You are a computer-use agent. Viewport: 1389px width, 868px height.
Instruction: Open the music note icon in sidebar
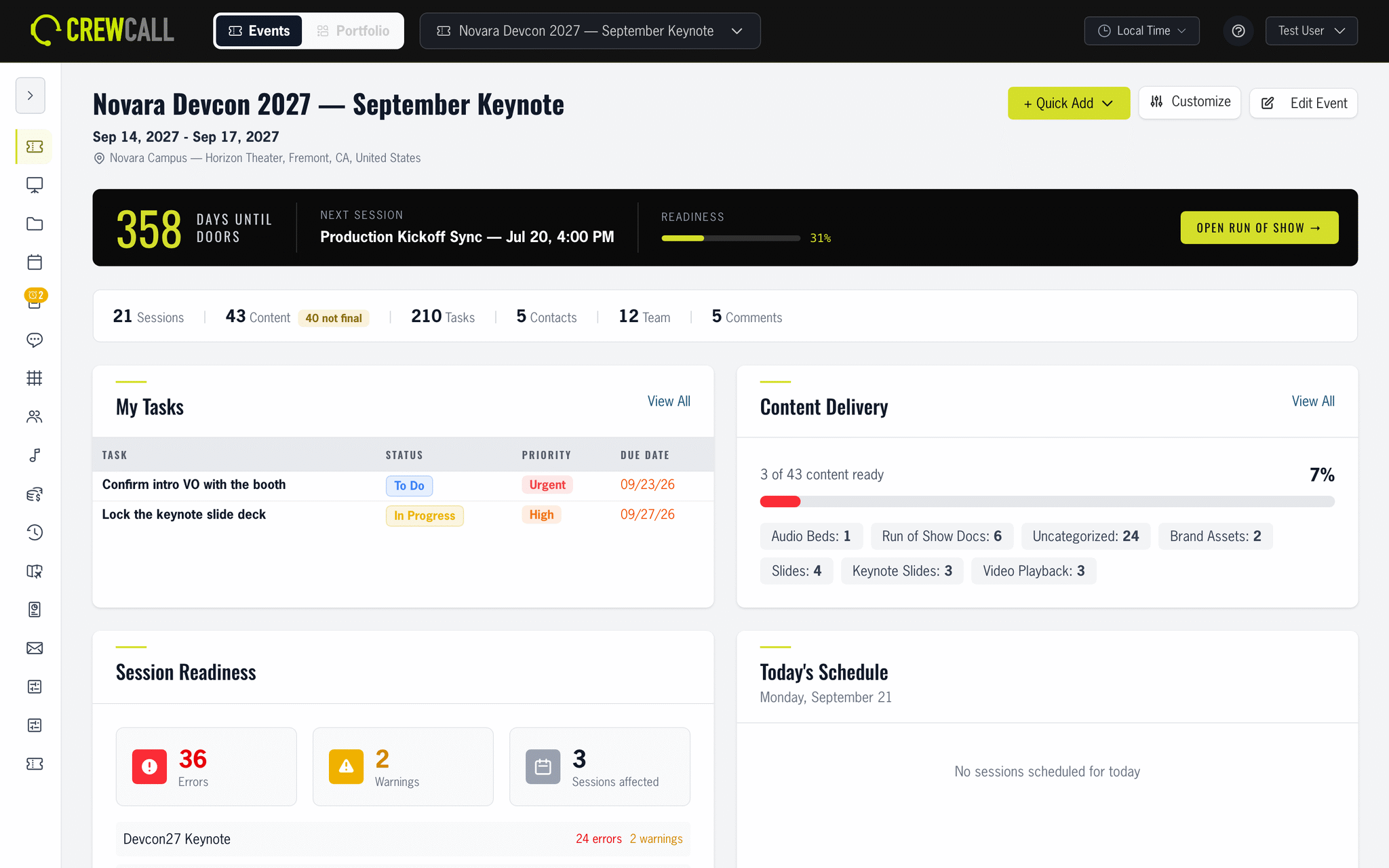pyautogui.click(x=35, y=455)
